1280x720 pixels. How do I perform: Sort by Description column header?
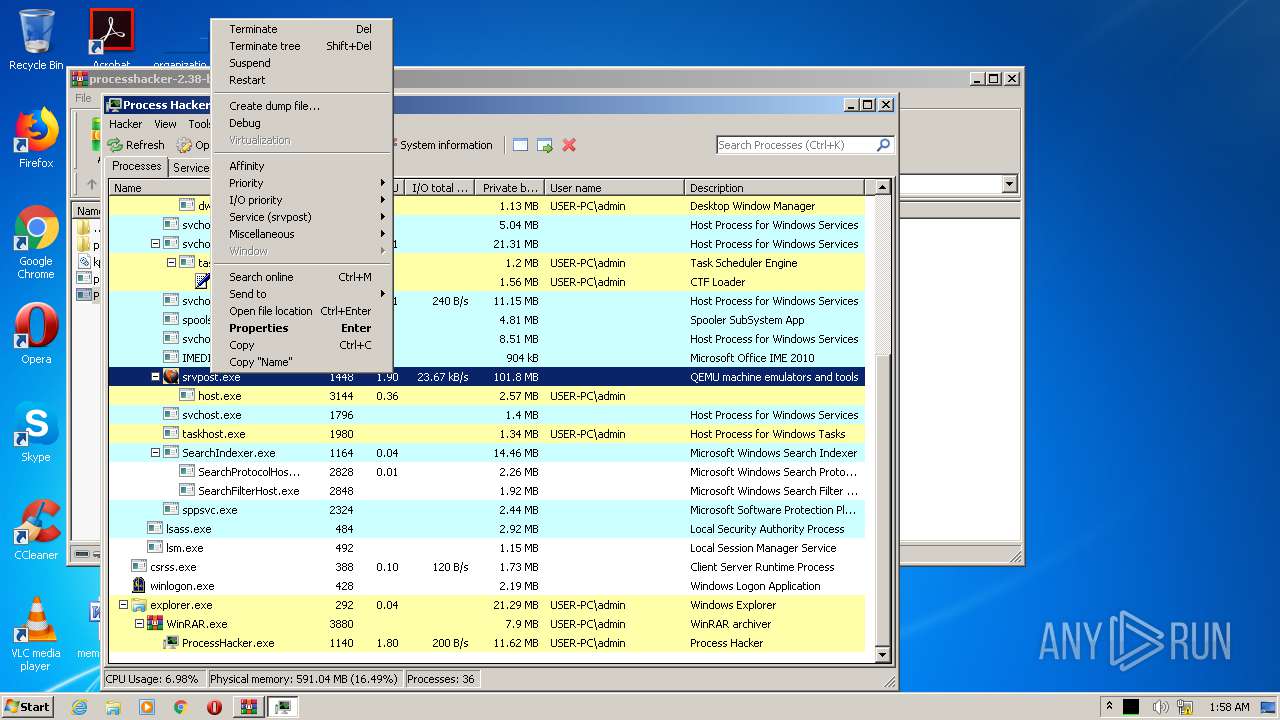tap(774, 188)
